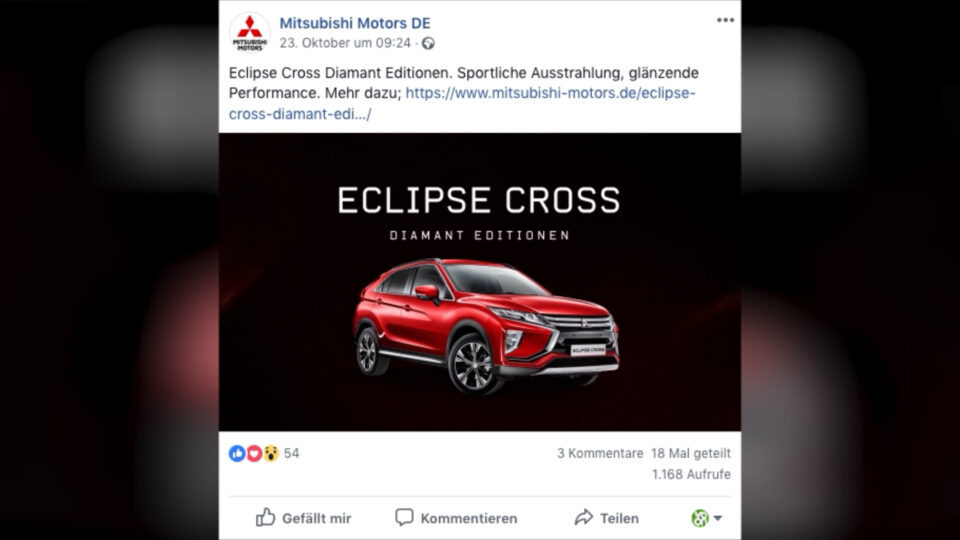Show the 3 Kommentare list

click(x=600, y=454)
